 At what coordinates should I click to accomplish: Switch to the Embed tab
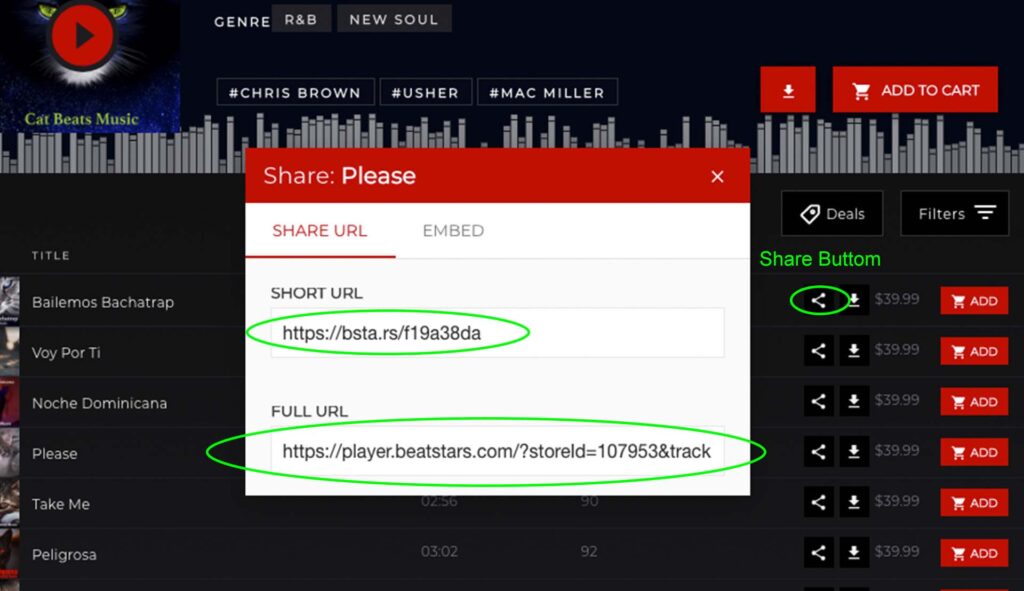coord(453,231)
